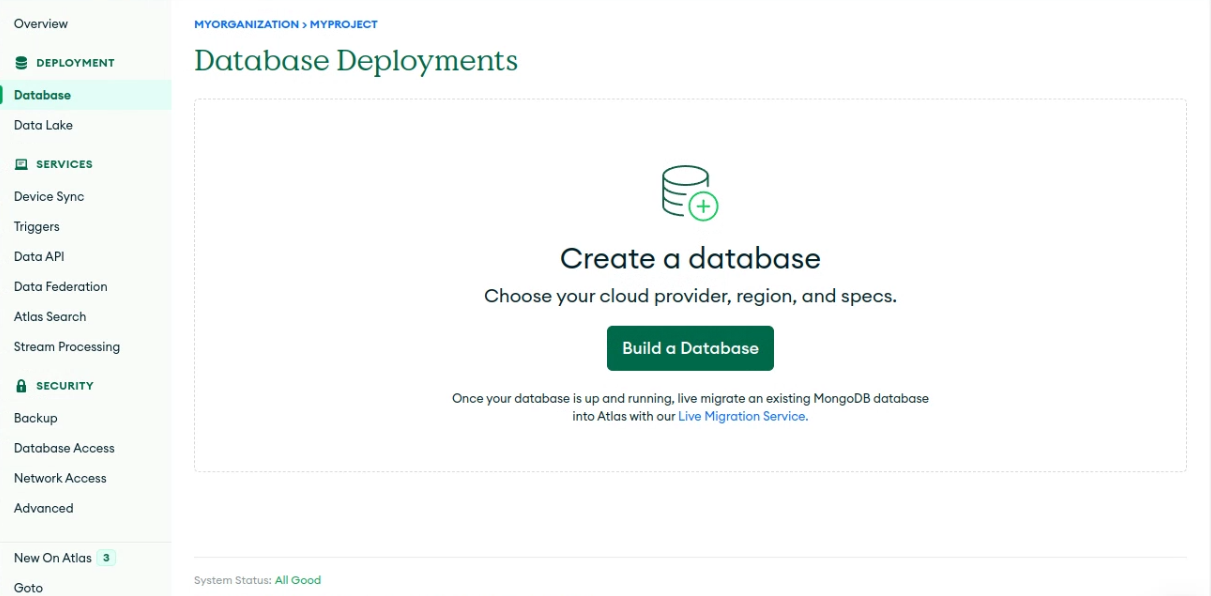
Task: Click the MYORGANIZATION breadcrumb link
Action: coord(246,24)
